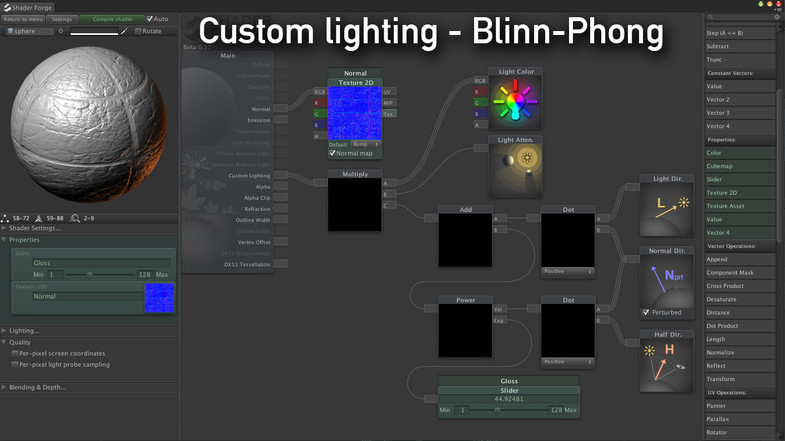Screen dimensions: 785x441
Task: Click the MIP input of Texture 2D node
Action: point(389,103)
